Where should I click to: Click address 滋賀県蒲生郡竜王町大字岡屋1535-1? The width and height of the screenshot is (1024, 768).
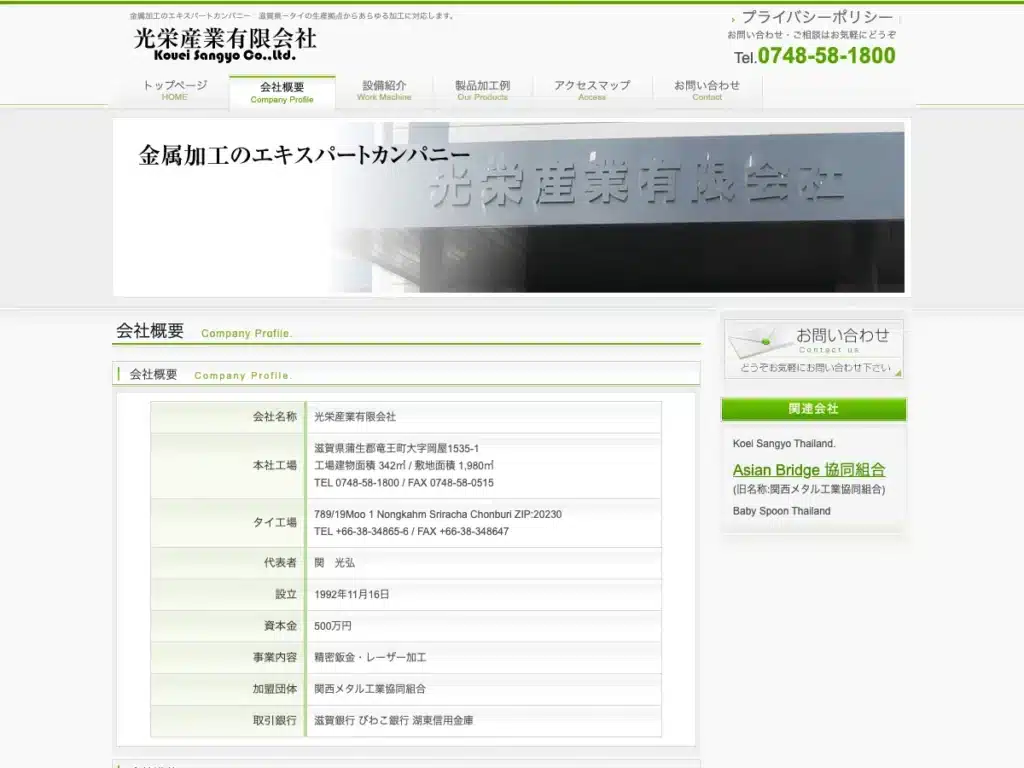pos(396,448)
